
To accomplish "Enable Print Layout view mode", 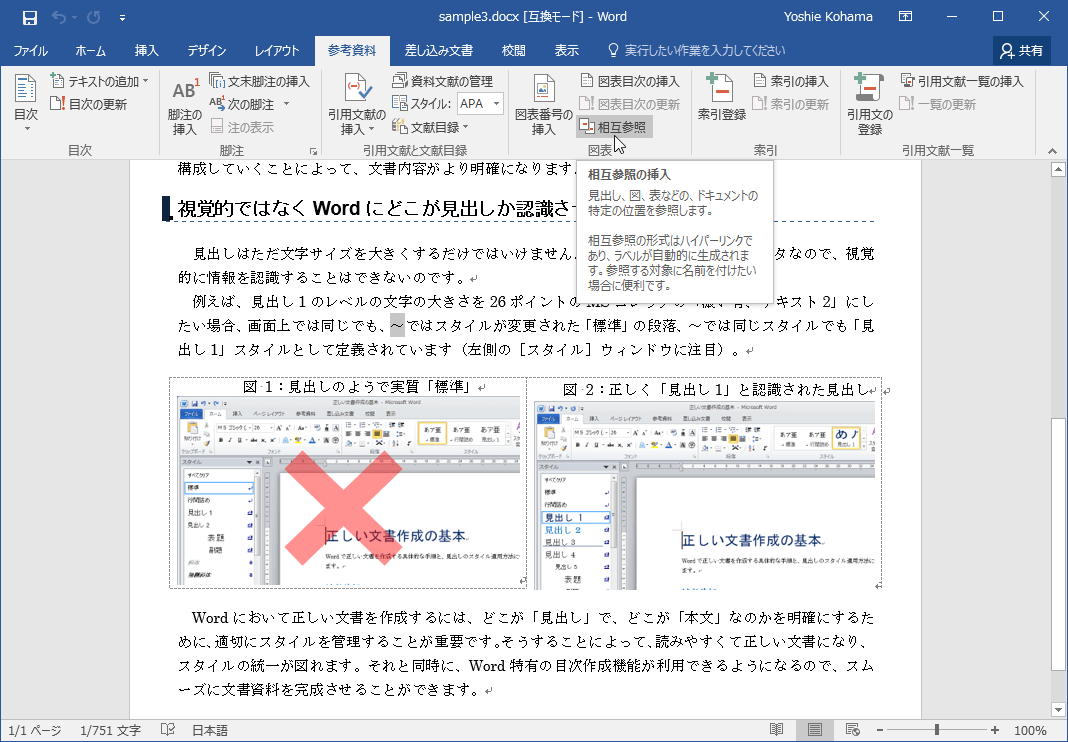I will coord(814,729).
